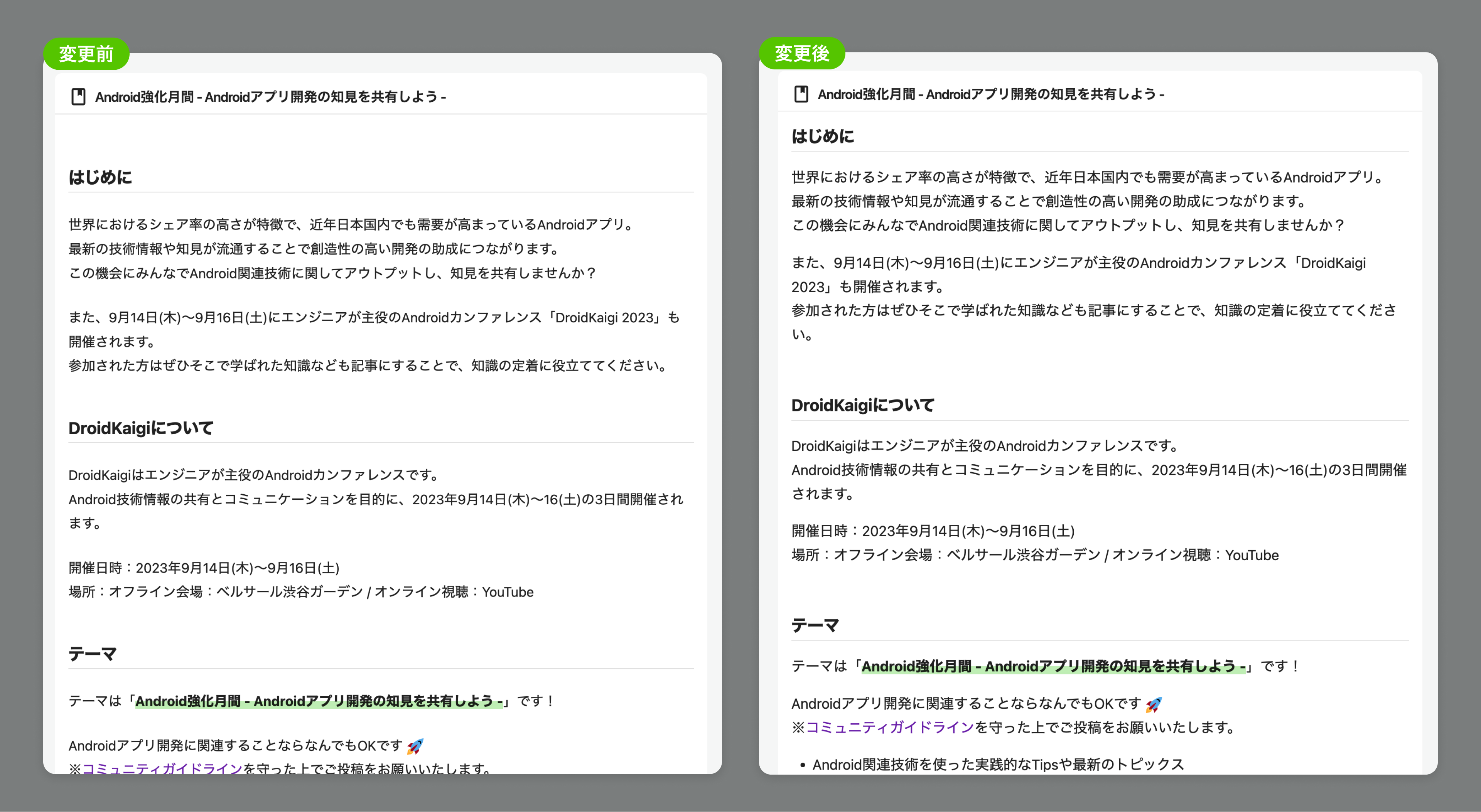Click the right panel's Android強化月間 title text
This screenshot has height=812, width=1481.
click(x=990, y=94)
